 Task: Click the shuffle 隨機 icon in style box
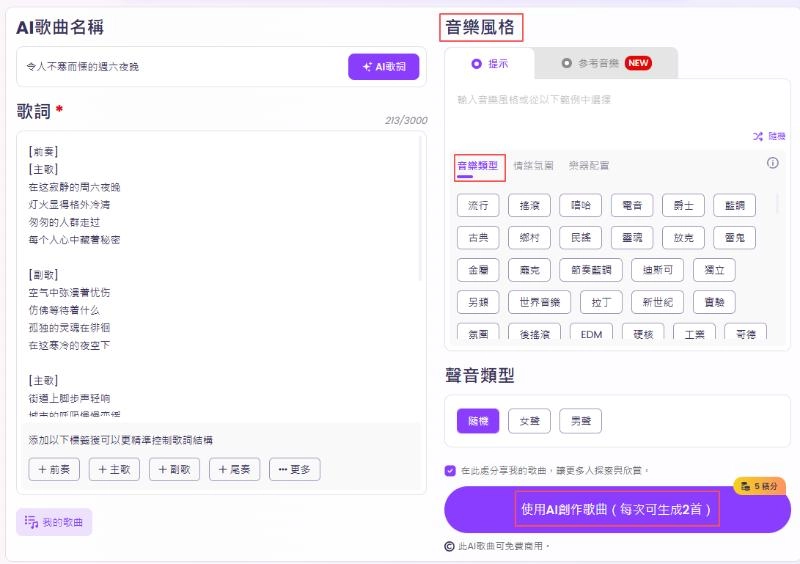[x=758, y=136]
